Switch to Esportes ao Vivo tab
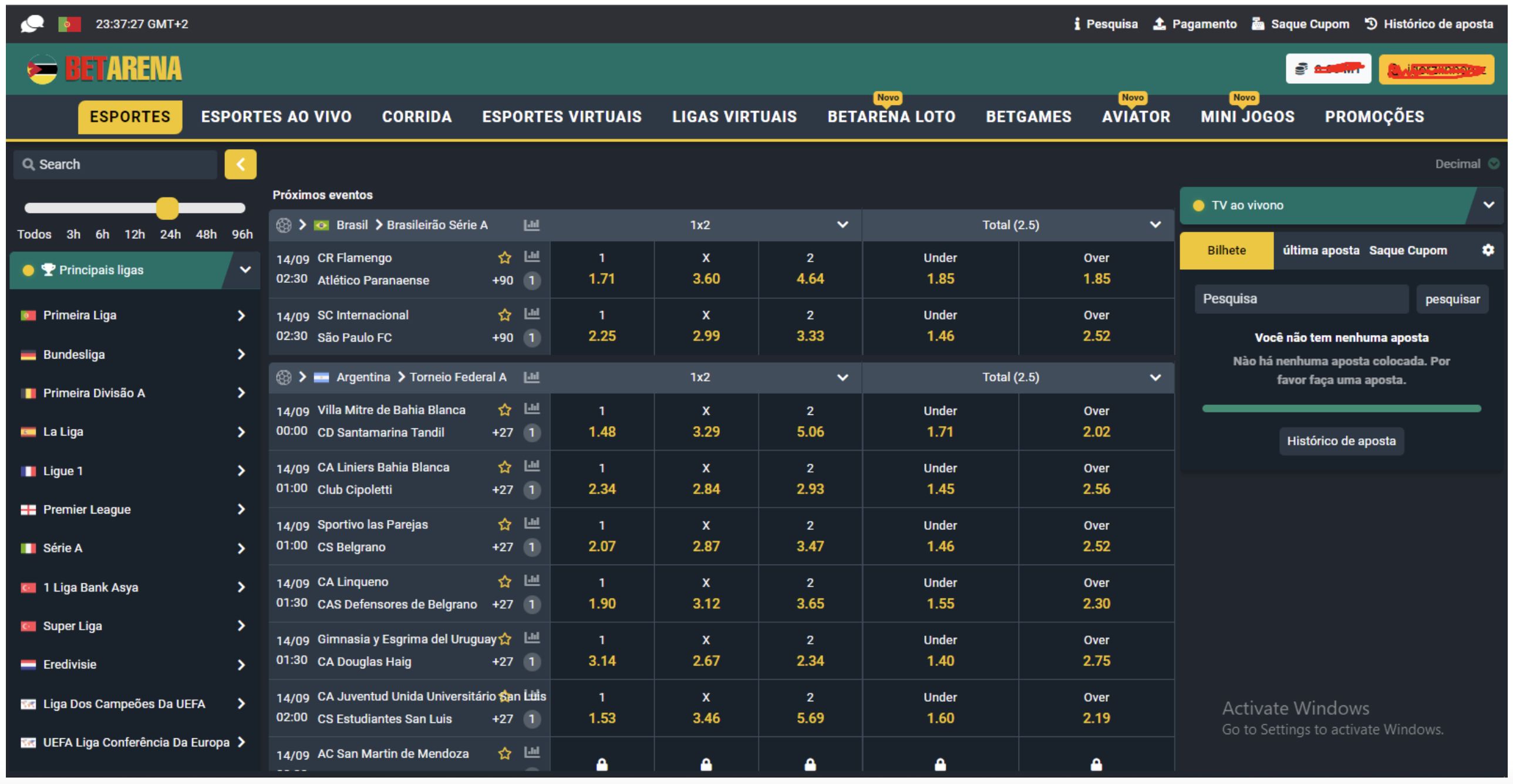 click(276, 117)
